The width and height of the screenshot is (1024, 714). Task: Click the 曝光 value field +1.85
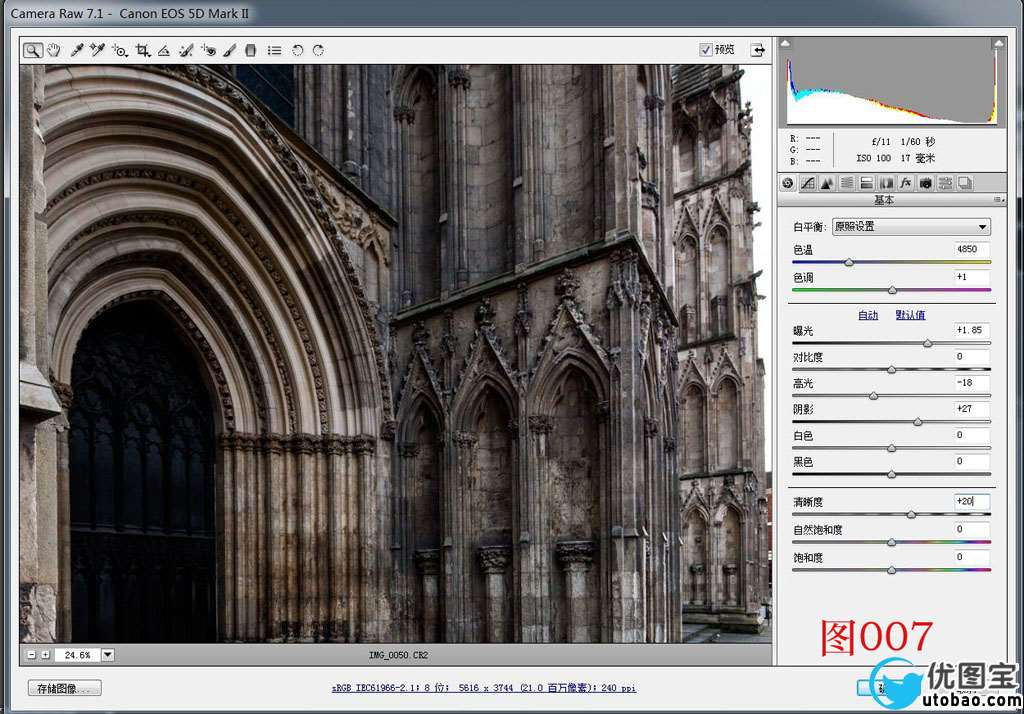tap(971, 330)
